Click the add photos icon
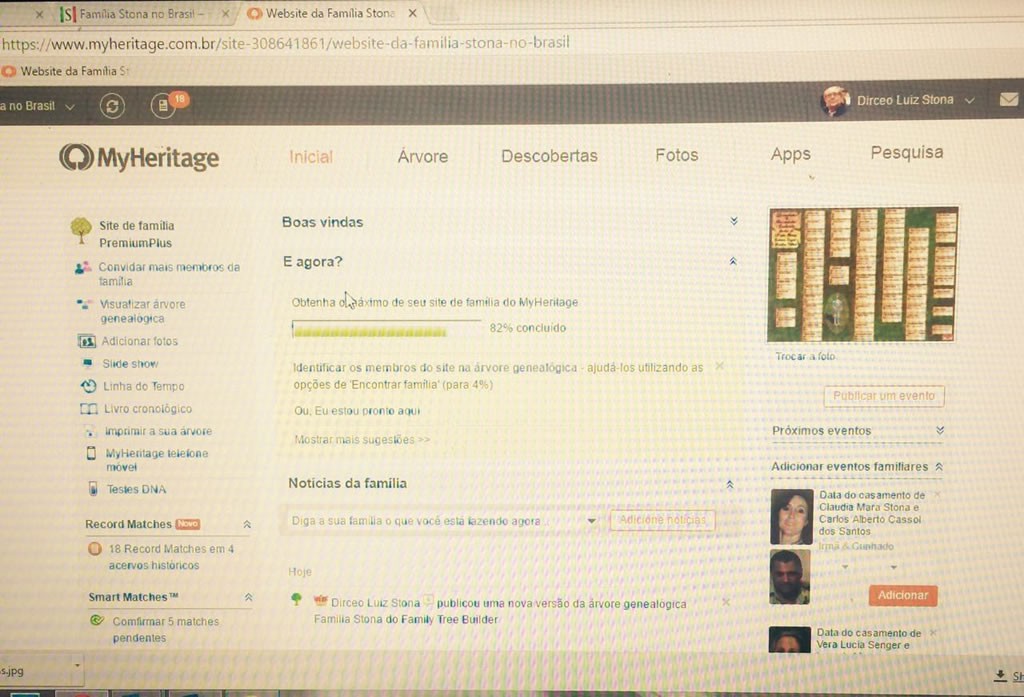The width and height of the screenshot is (1024, 697). [86, 341]
